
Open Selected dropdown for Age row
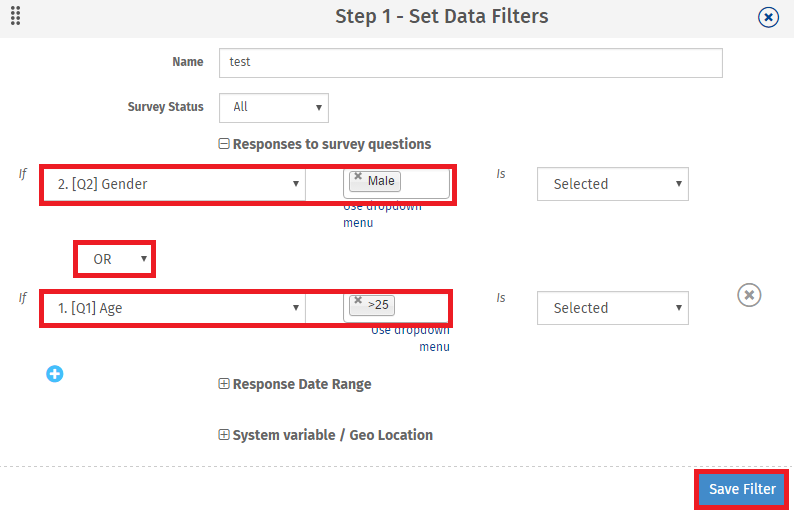pos(612,308)
